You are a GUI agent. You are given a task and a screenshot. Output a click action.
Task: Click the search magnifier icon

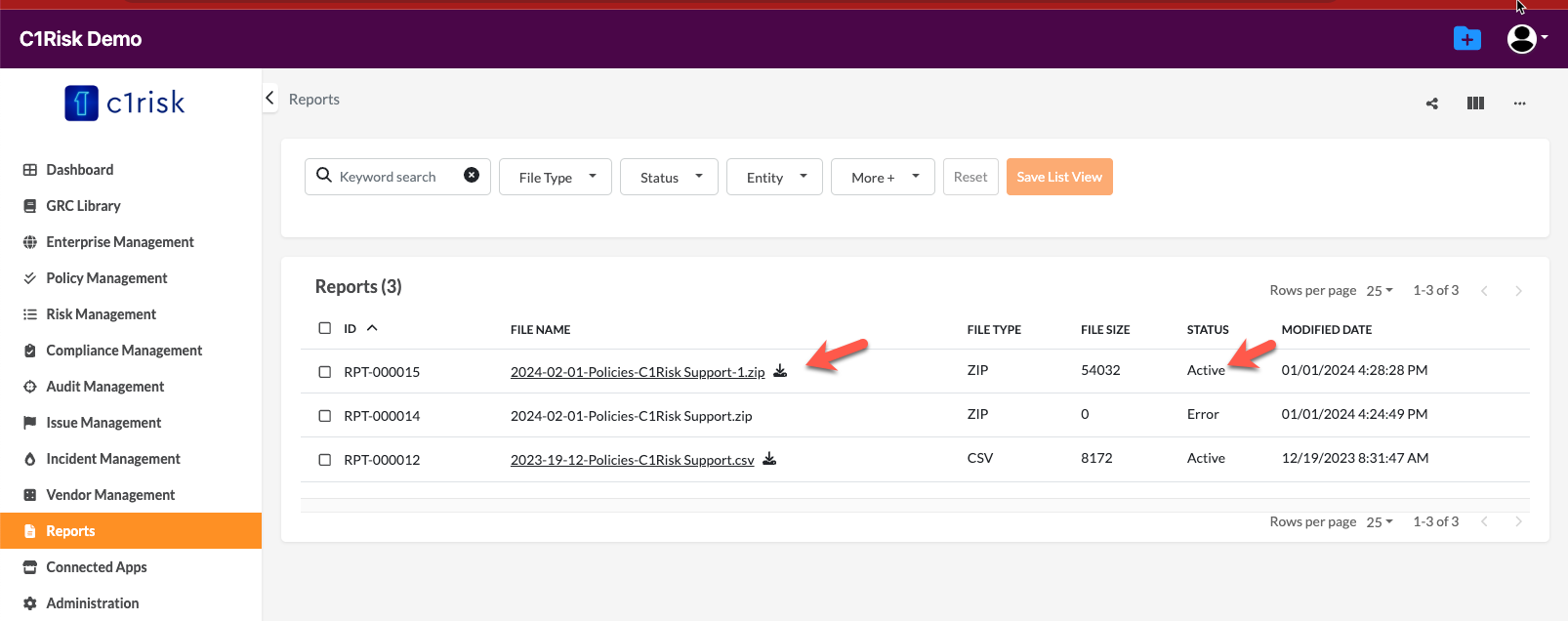[x=324, y=176]
